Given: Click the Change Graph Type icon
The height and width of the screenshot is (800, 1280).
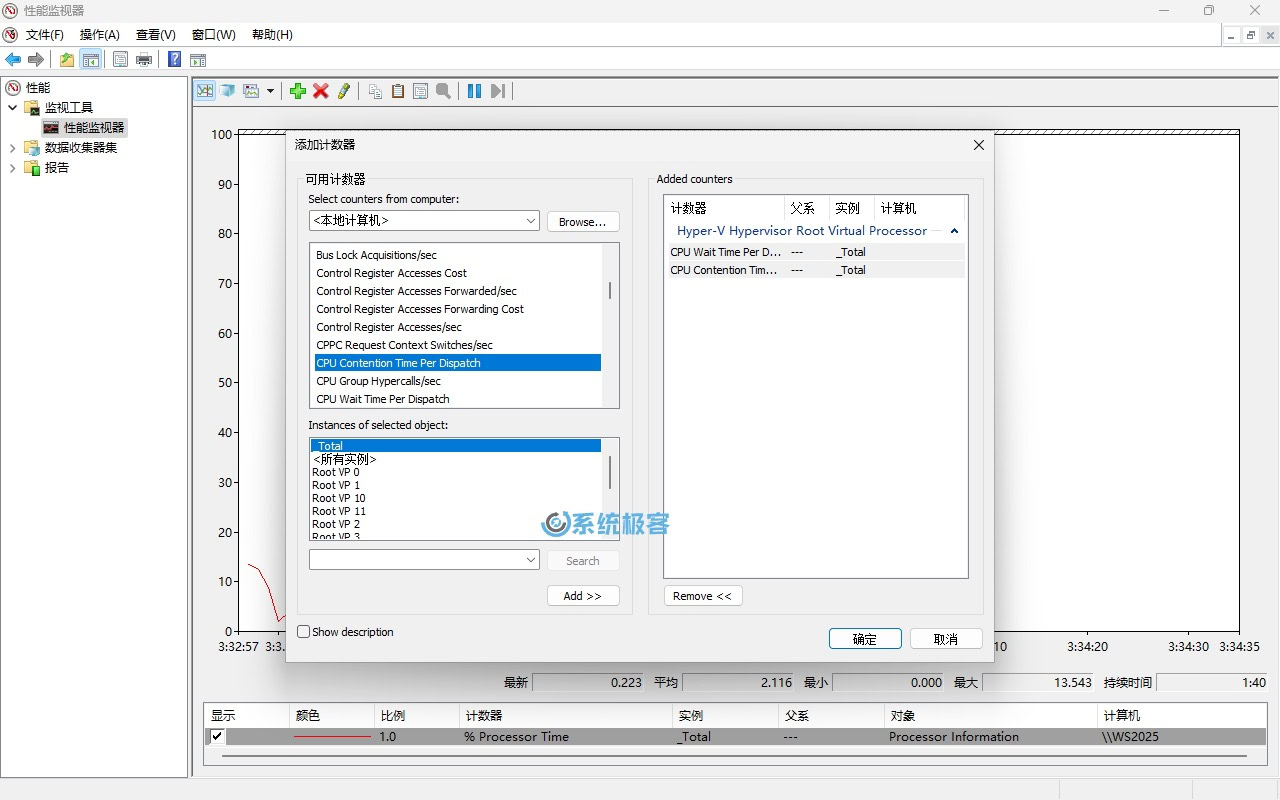Looking at the screenshot, I should [x=251, y=91].
